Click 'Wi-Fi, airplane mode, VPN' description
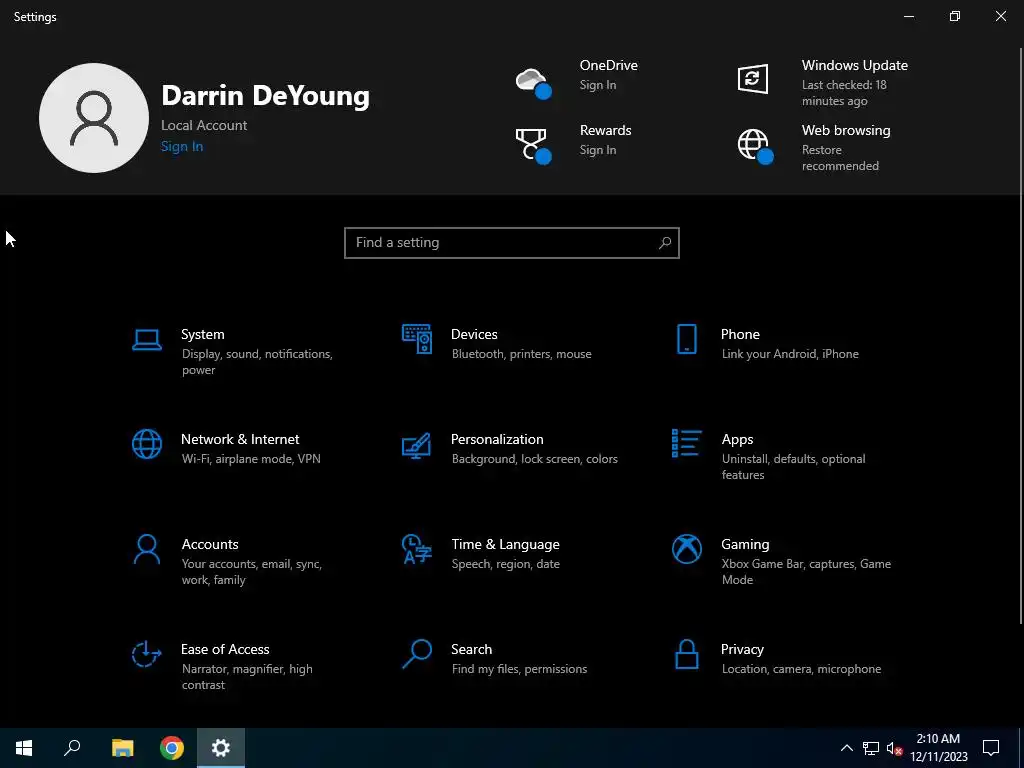The image size is (1024, 768). tap(251, 459)
